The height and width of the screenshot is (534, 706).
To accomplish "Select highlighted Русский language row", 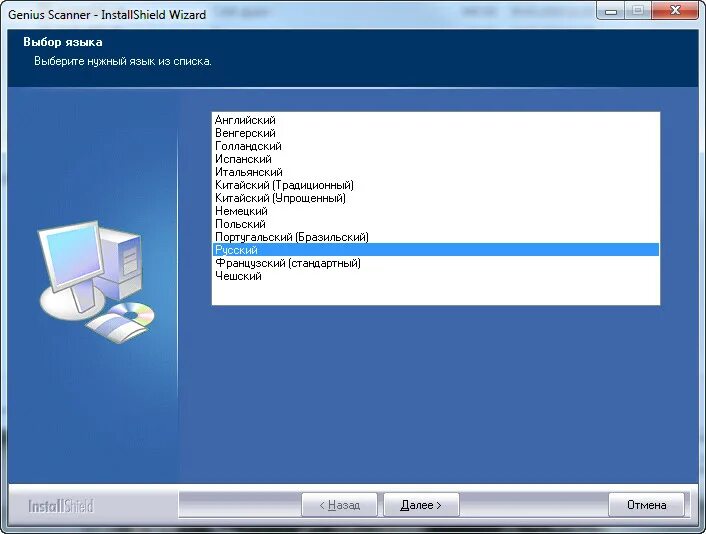I will 435,250.
